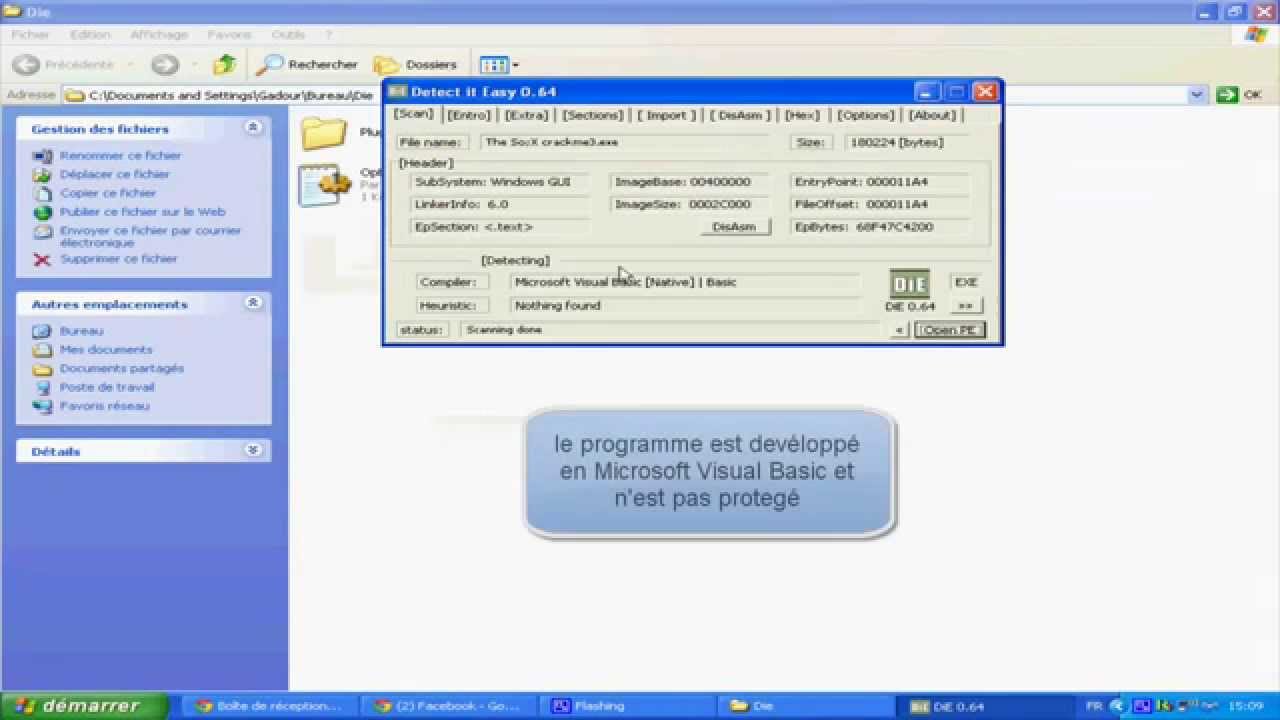Click the Bureau icon in Autres emplacements

[x=42, y=331]
